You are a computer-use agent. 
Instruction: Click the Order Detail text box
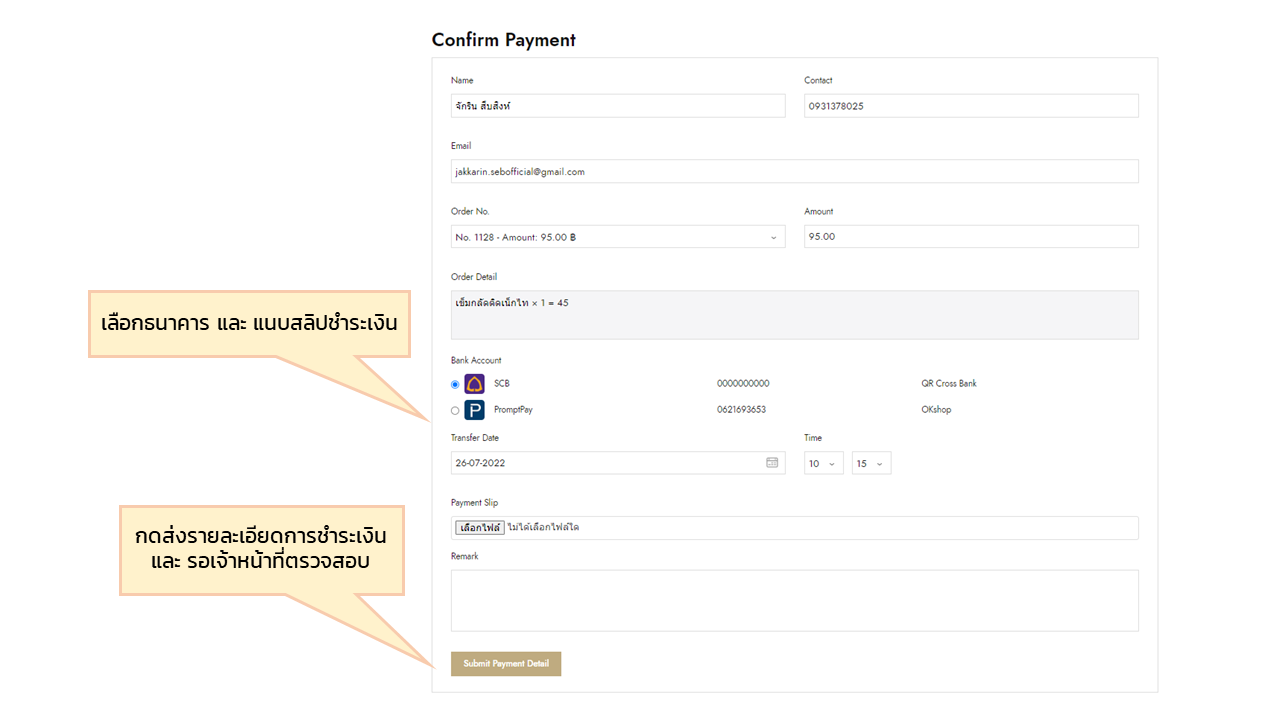794,315
